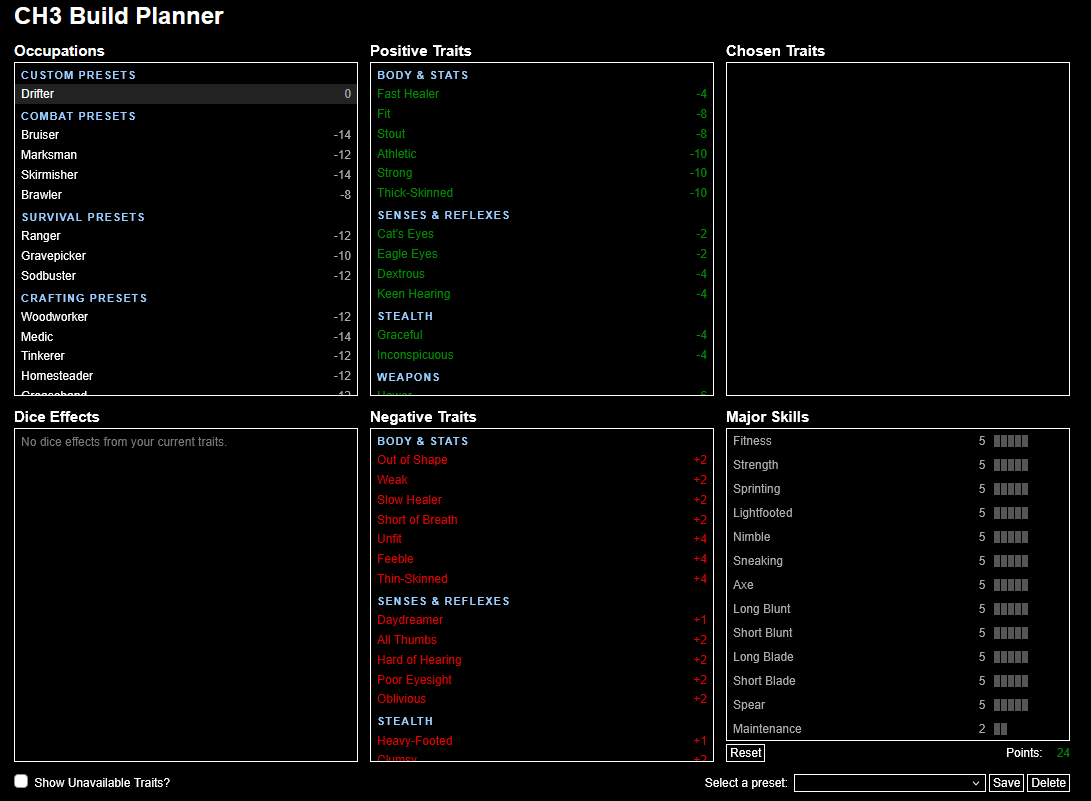Choose the Gravepicker occupation
This screenshot has height=801, width=1091.
point(186,256)
